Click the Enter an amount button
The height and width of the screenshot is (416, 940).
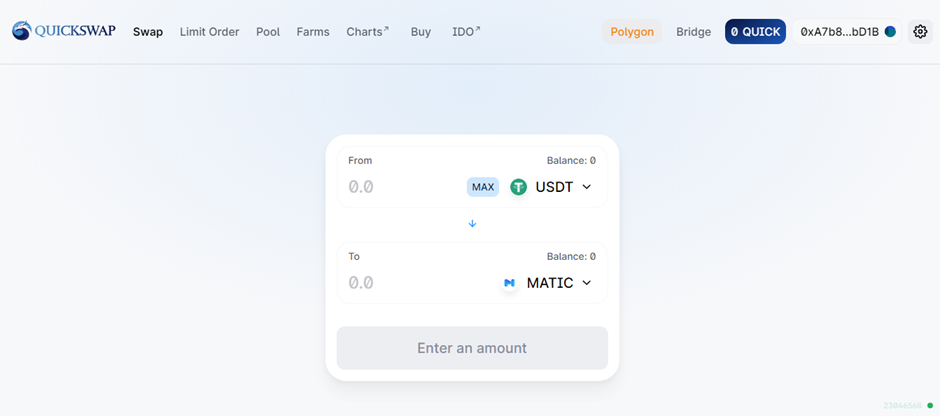472,348
